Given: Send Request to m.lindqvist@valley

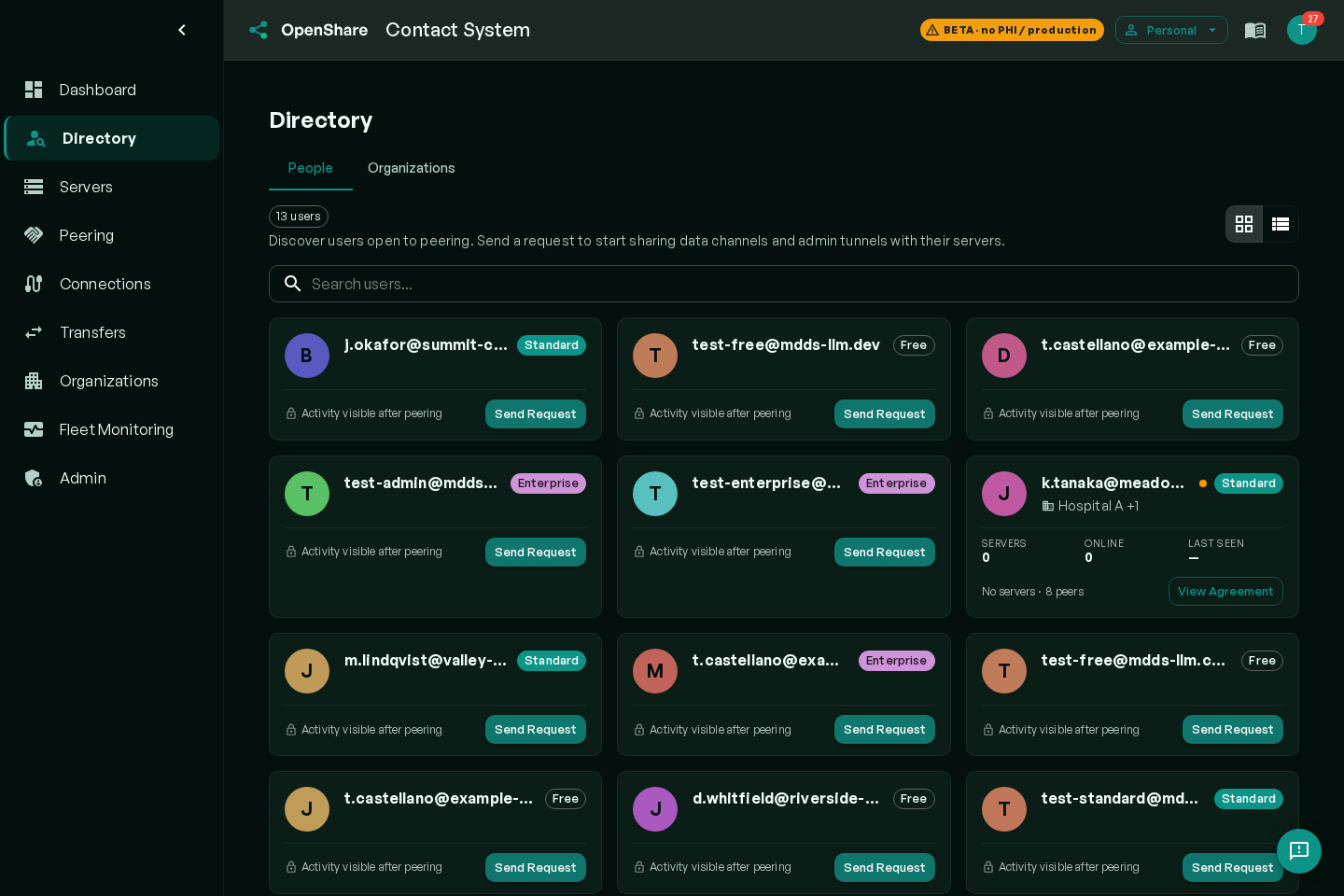Looking at the screenshot, I should click(x=536, y=730).
